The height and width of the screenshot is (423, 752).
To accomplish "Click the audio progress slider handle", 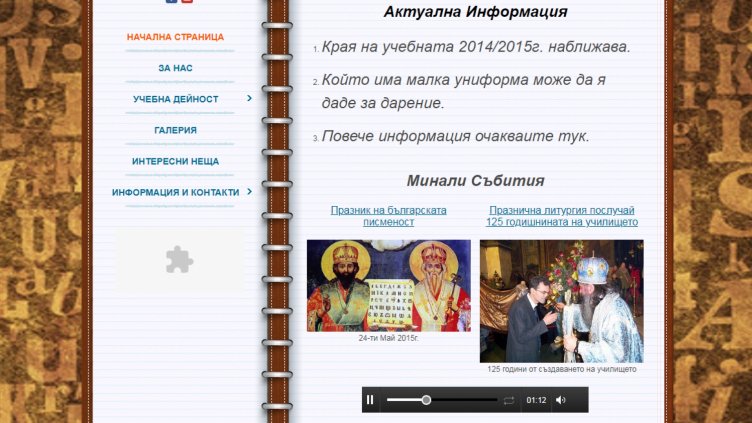I will click(426, 400).
